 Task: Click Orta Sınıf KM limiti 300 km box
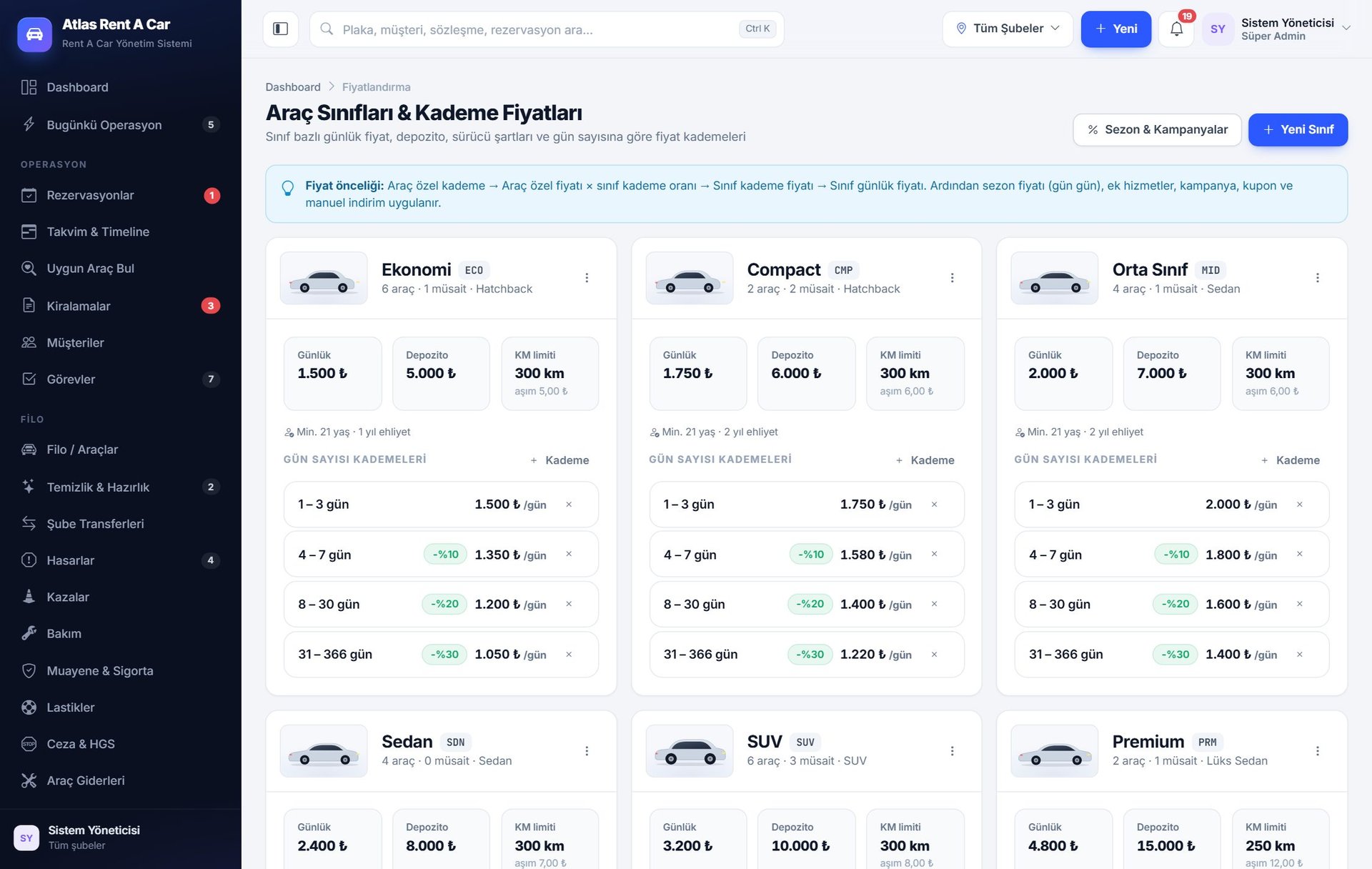click(1280, 373)
